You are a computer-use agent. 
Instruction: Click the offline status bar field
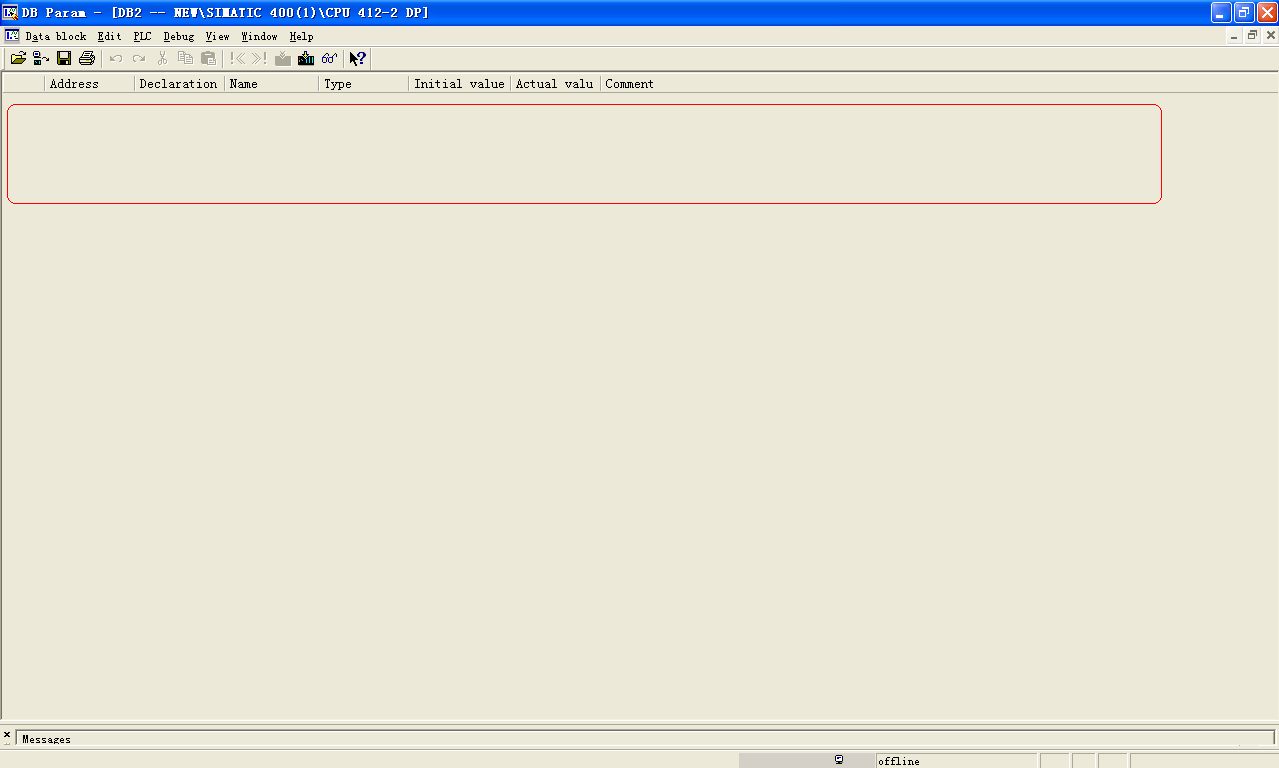pyautogui.click(x=956, y=761)
